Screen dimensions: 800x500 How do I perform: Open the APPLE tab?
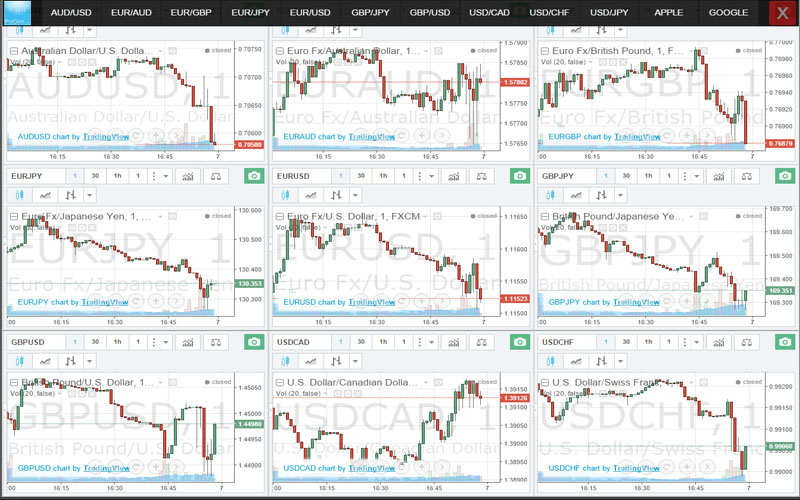(x=669, y=12)
